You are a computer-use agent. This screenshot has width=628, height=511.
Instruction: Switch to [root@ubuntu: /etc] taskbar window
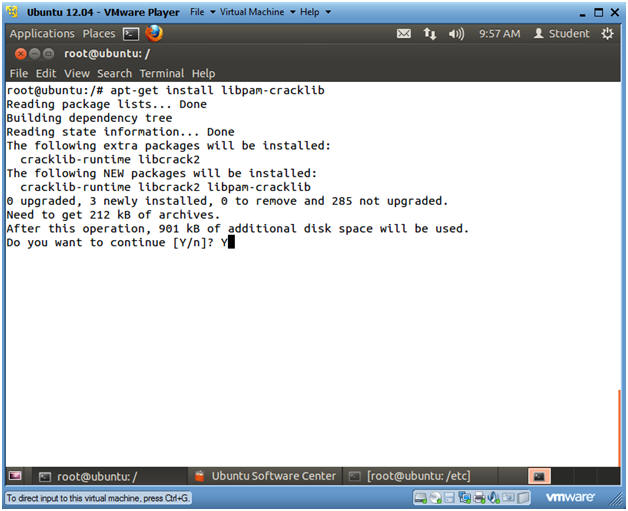[420, 476]
